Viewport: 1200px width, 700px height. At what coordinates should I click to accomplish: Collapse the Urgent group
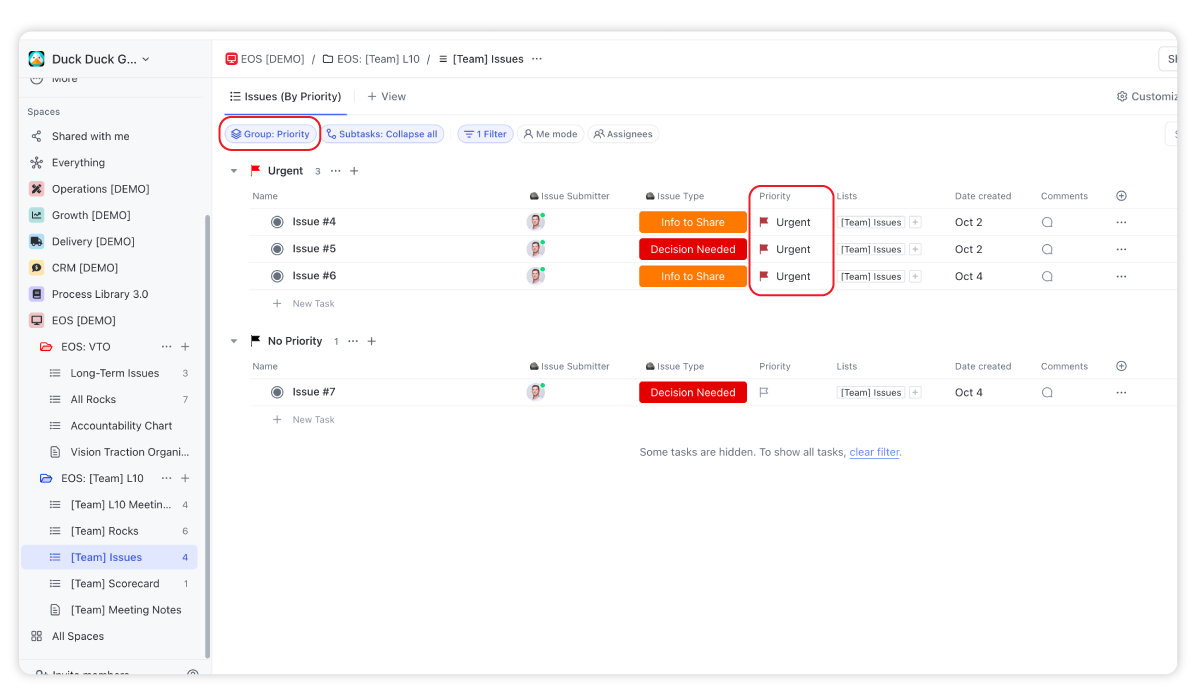234,171
